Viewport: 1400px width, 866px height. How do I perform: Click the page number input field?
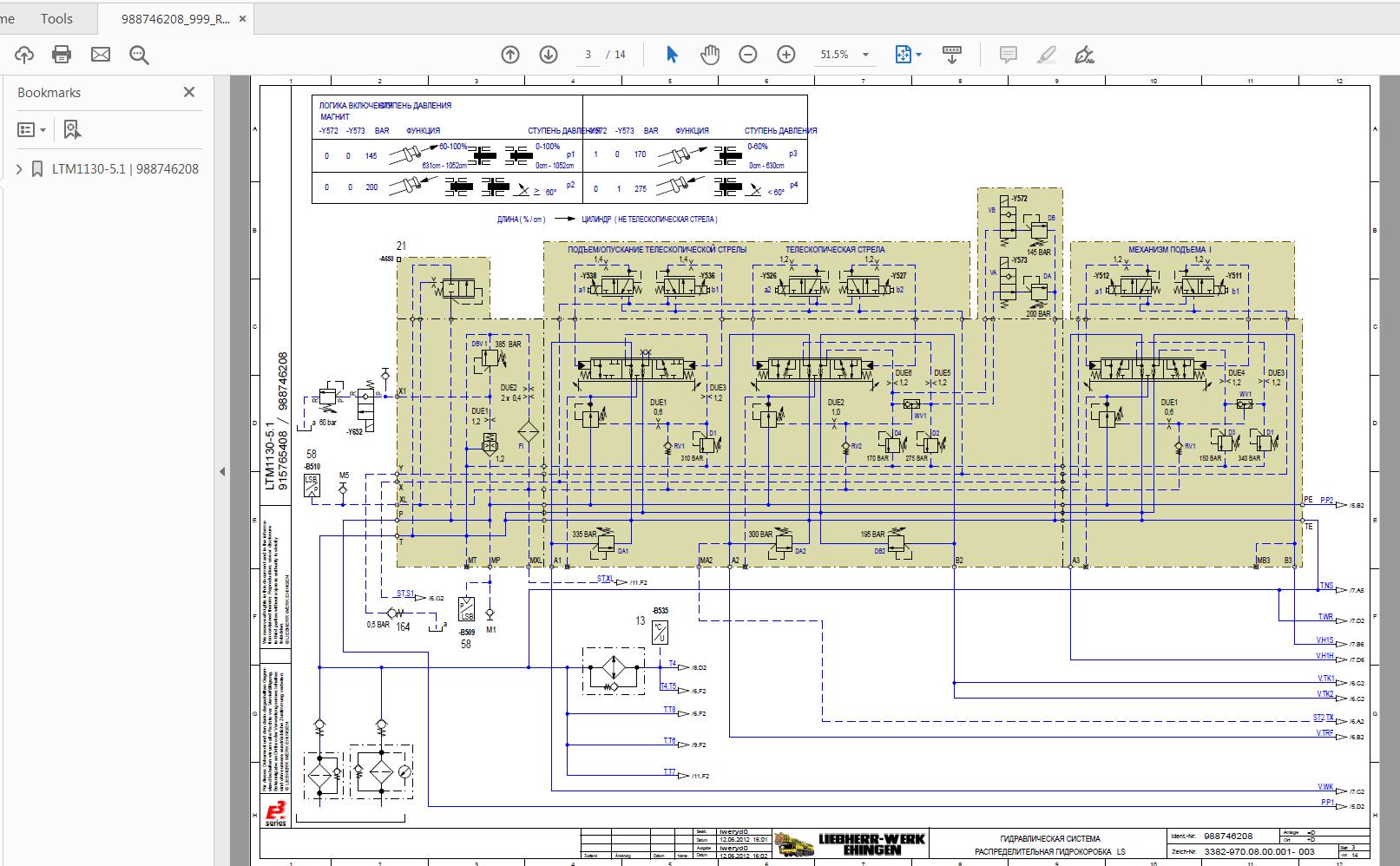point(587,54)
